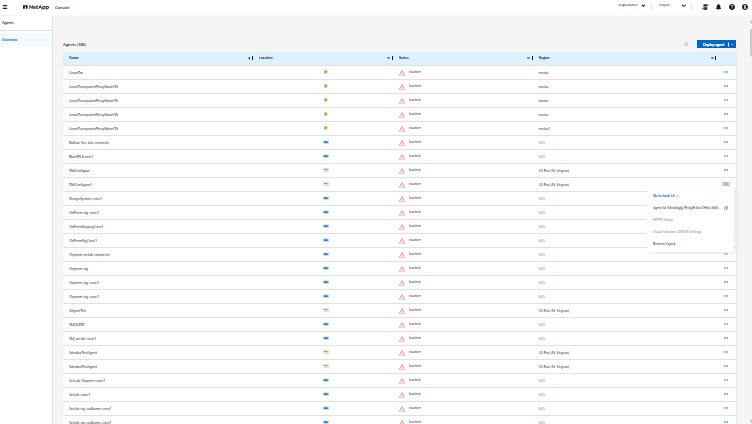Open the hamburger navigation menu
The width and height of the screenshot is (752, 424).
5,6
